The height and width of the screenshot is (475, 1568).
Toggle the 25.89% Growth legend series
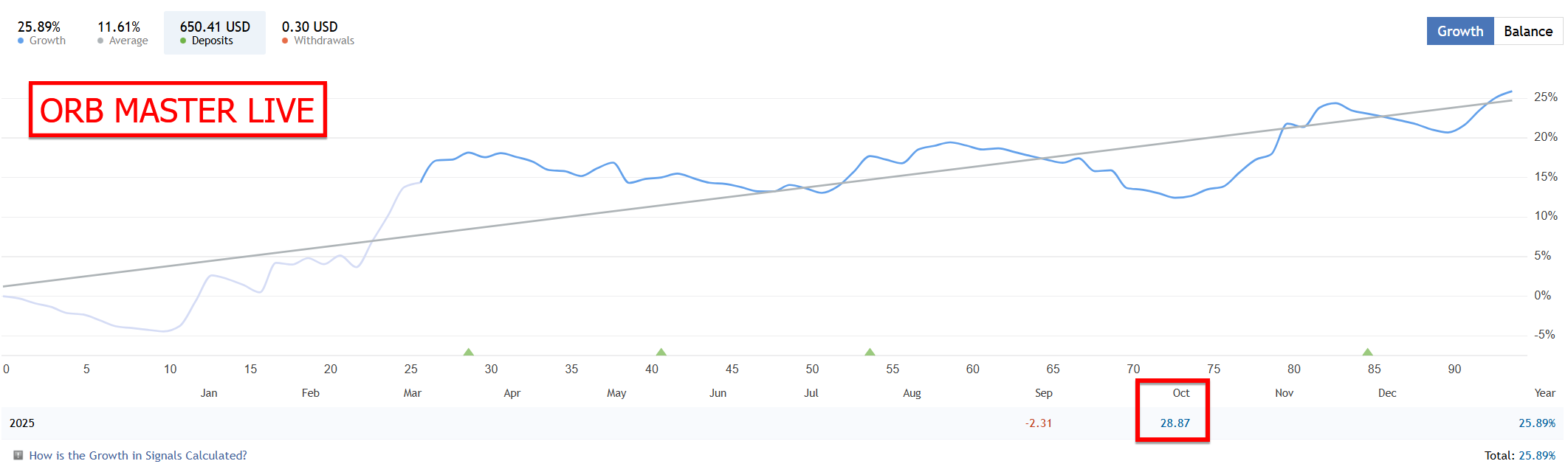point(41,33)
